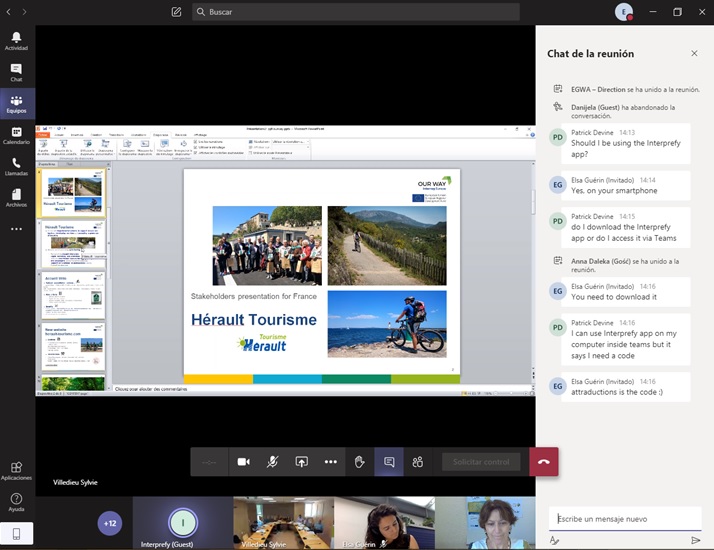Viewport: 714px width, 550px height.
Task: Close the Chat de la reunión panel
Action: click(694, 53)
